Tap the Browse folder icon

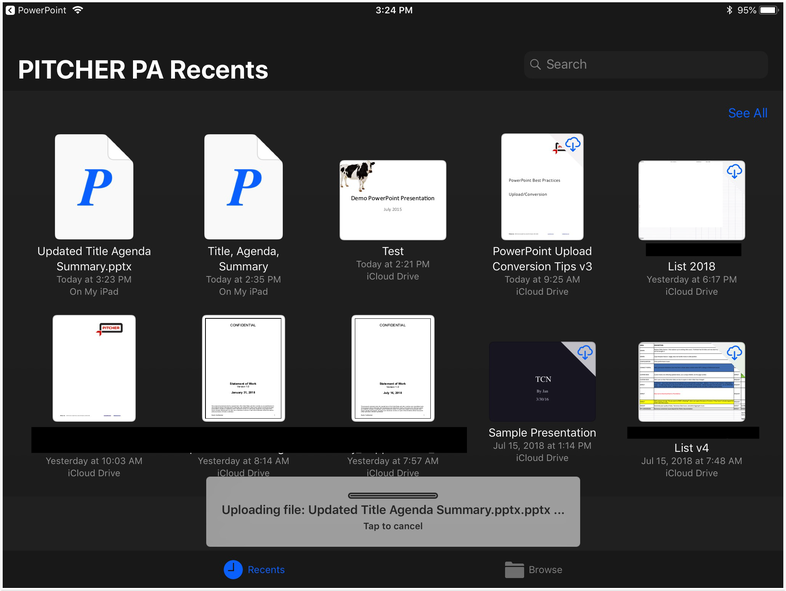point(514,569)
